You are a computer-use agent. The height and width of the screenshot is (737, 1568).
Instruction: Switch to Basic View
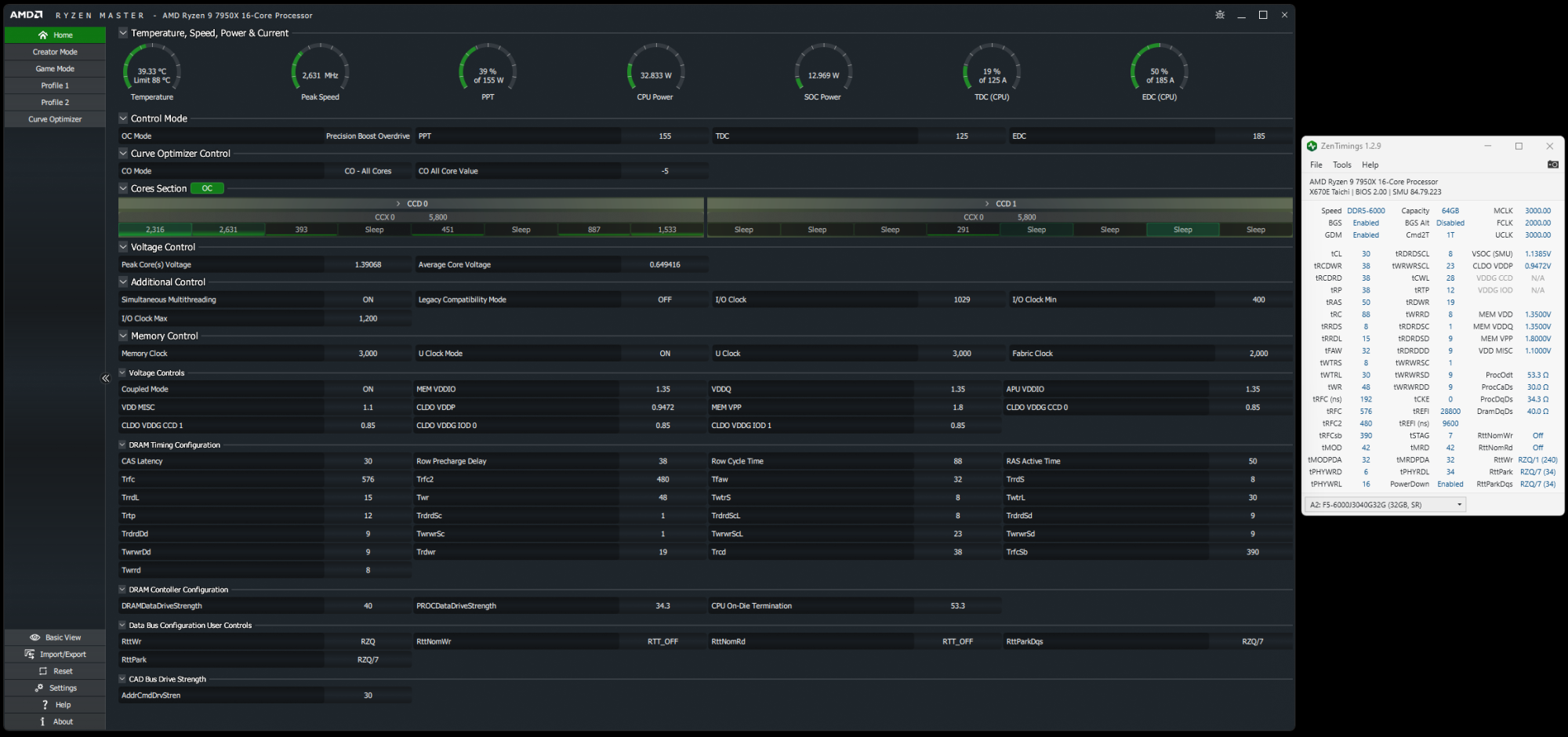coord(54,637)
